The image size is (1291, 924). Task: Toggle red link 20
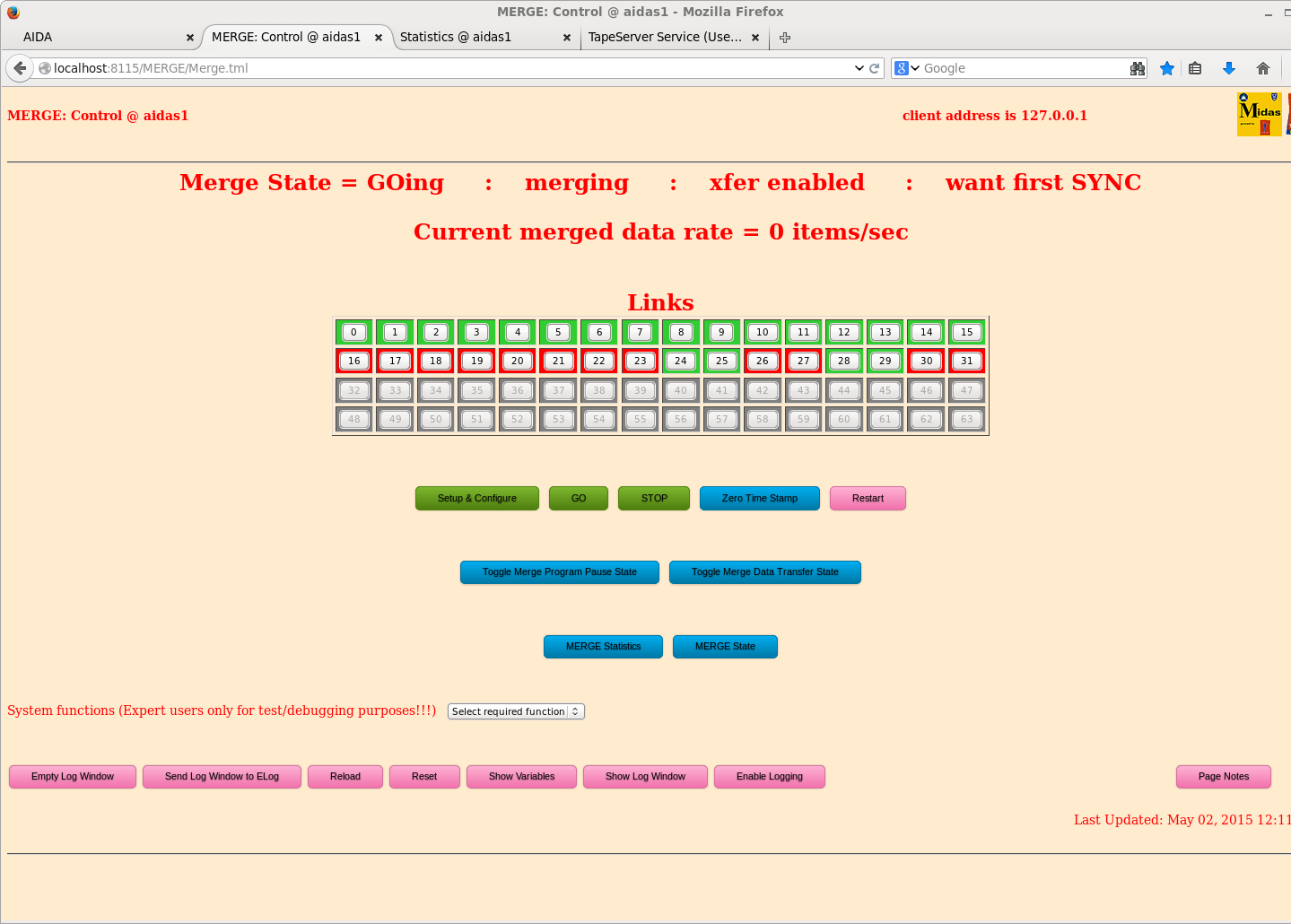pyautogui.click(x=518, y=361)
